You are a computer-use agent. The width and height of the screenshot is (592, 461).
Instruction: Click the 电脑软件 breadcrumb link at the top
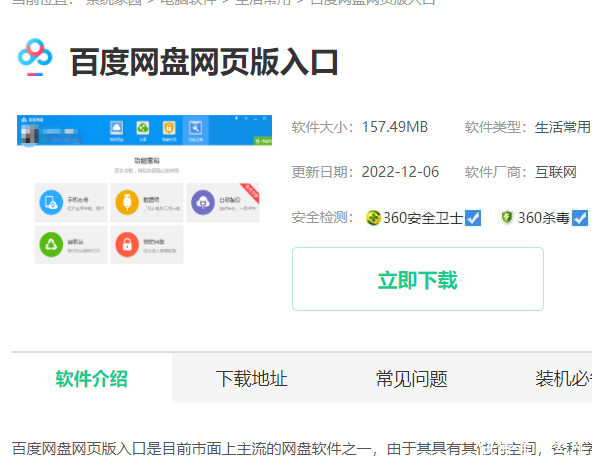click(189, 2)
